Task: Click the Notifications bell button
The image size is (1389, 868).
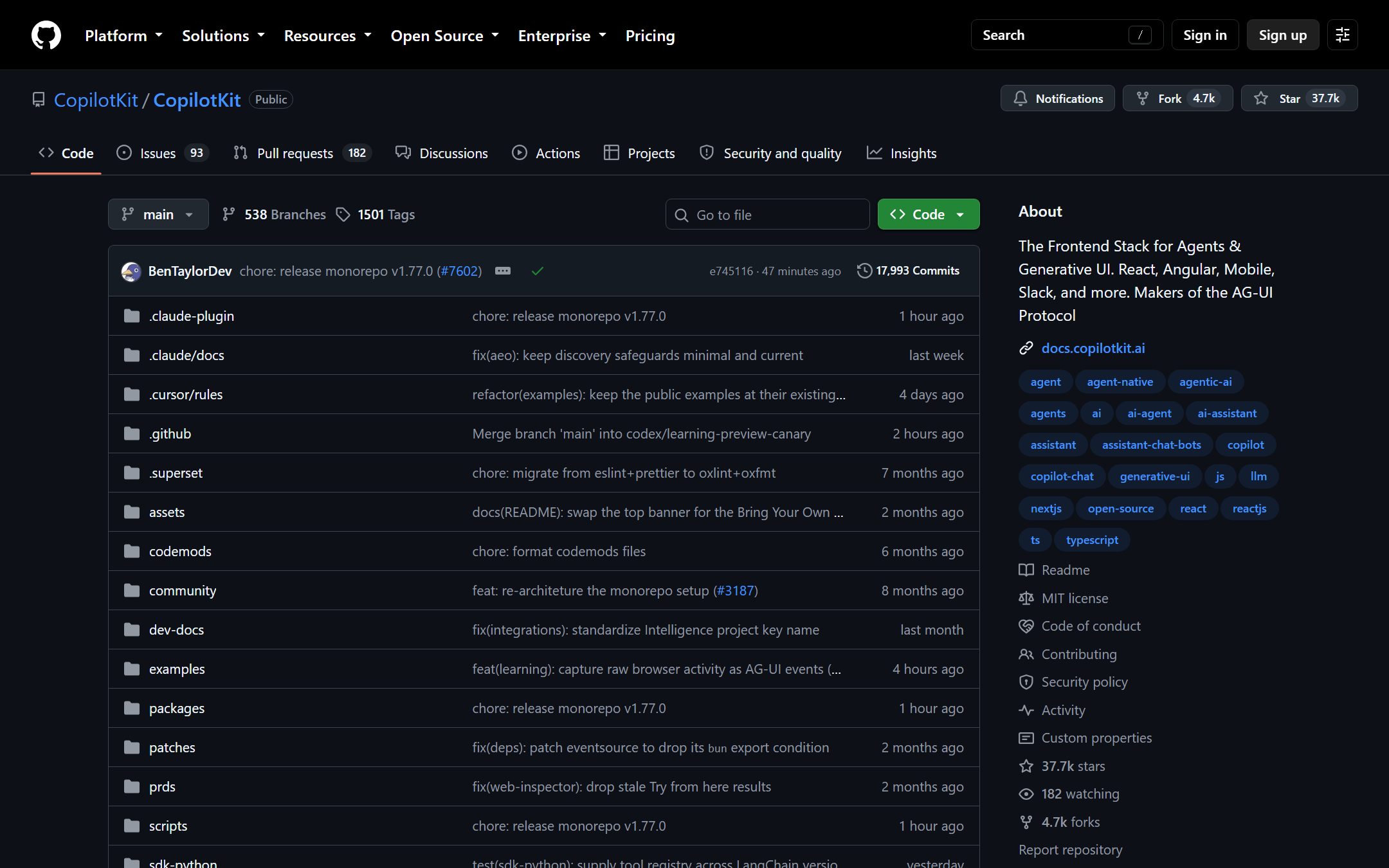Action: click(1057, 98)
